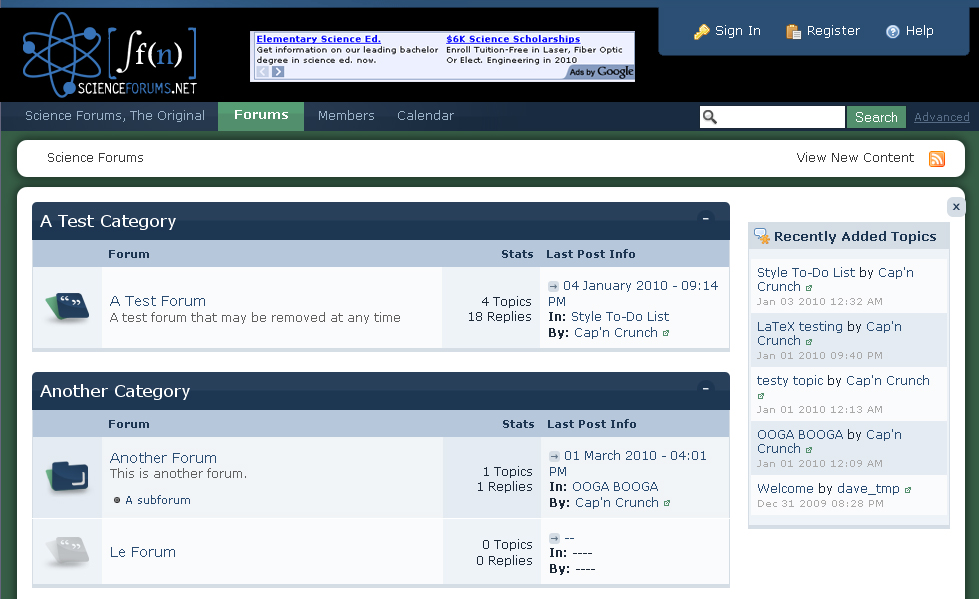This screenshot has width=979, height=599.
Task: Click the Le Forum grey status icon
Action: tap(67, 551)
